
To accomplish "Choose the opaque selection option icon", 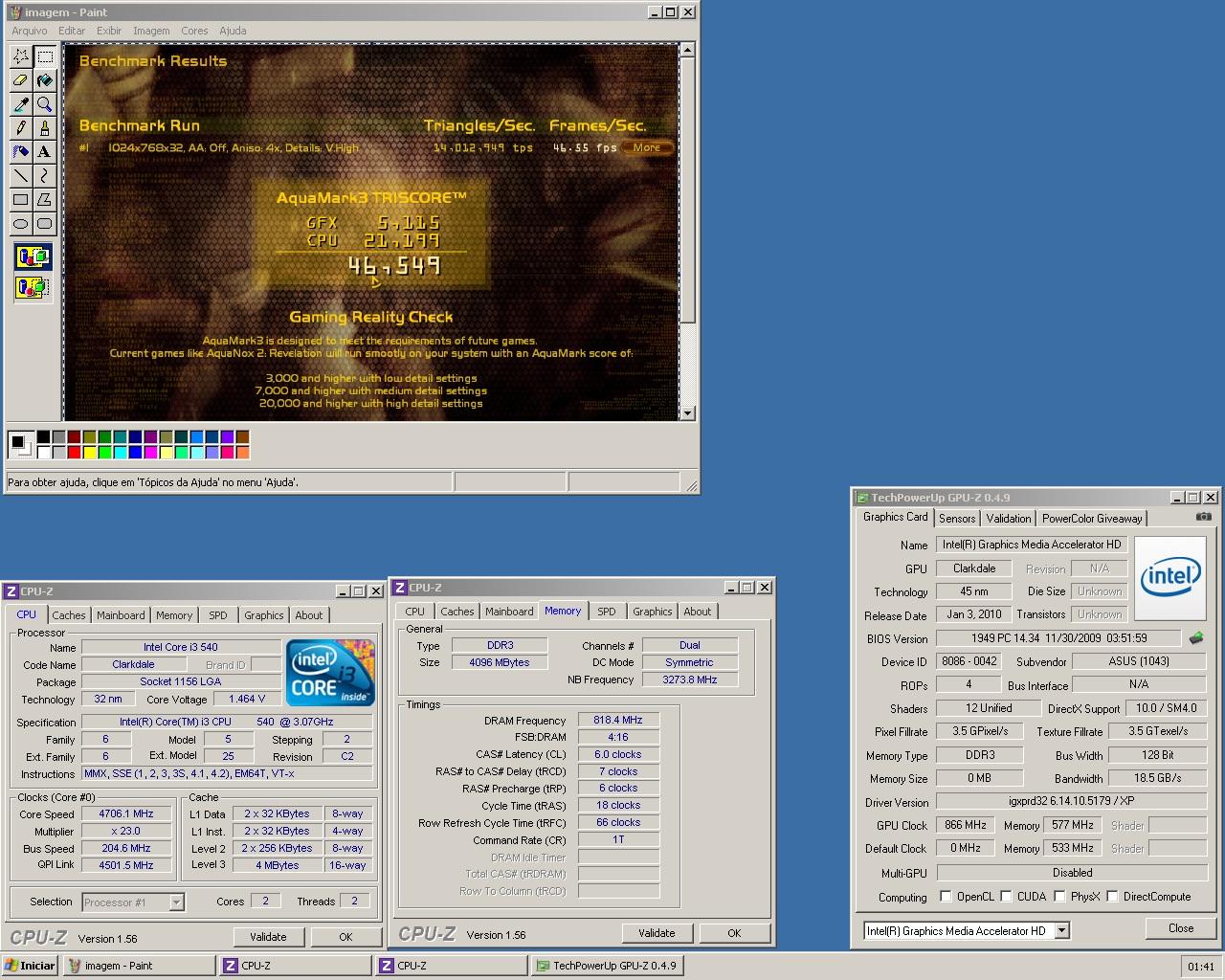I will pos(33,256).
